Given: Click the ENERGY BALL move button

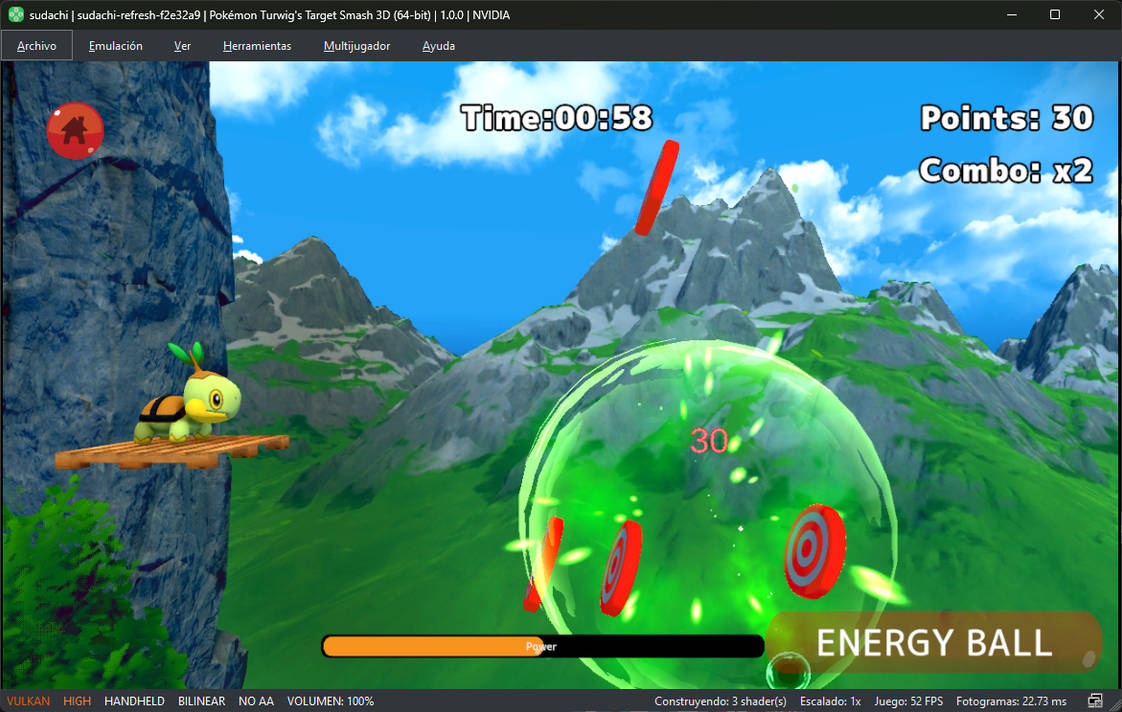Looking at the screenshot, I should click(934, 642).
